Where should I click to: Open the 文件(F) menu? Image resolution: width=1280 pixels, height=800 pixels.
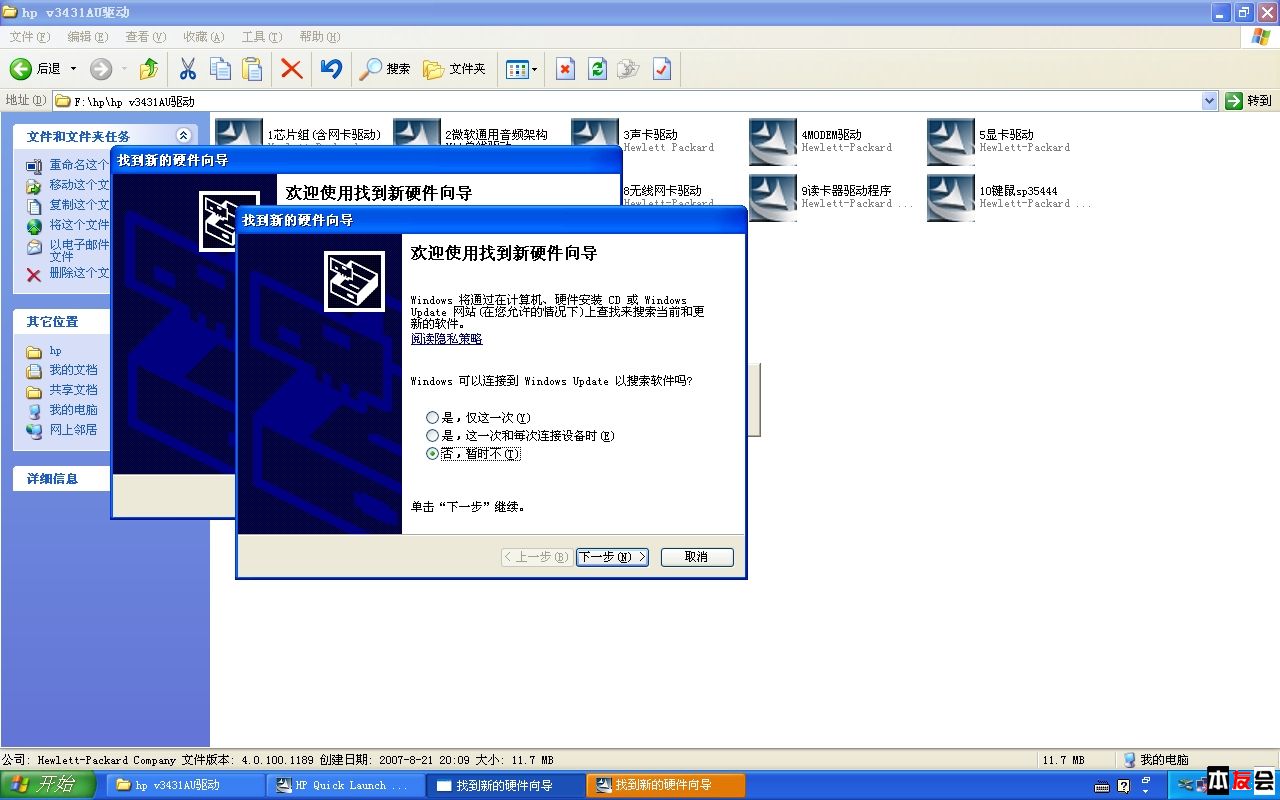pyautogui.click(x=29, y=37)
